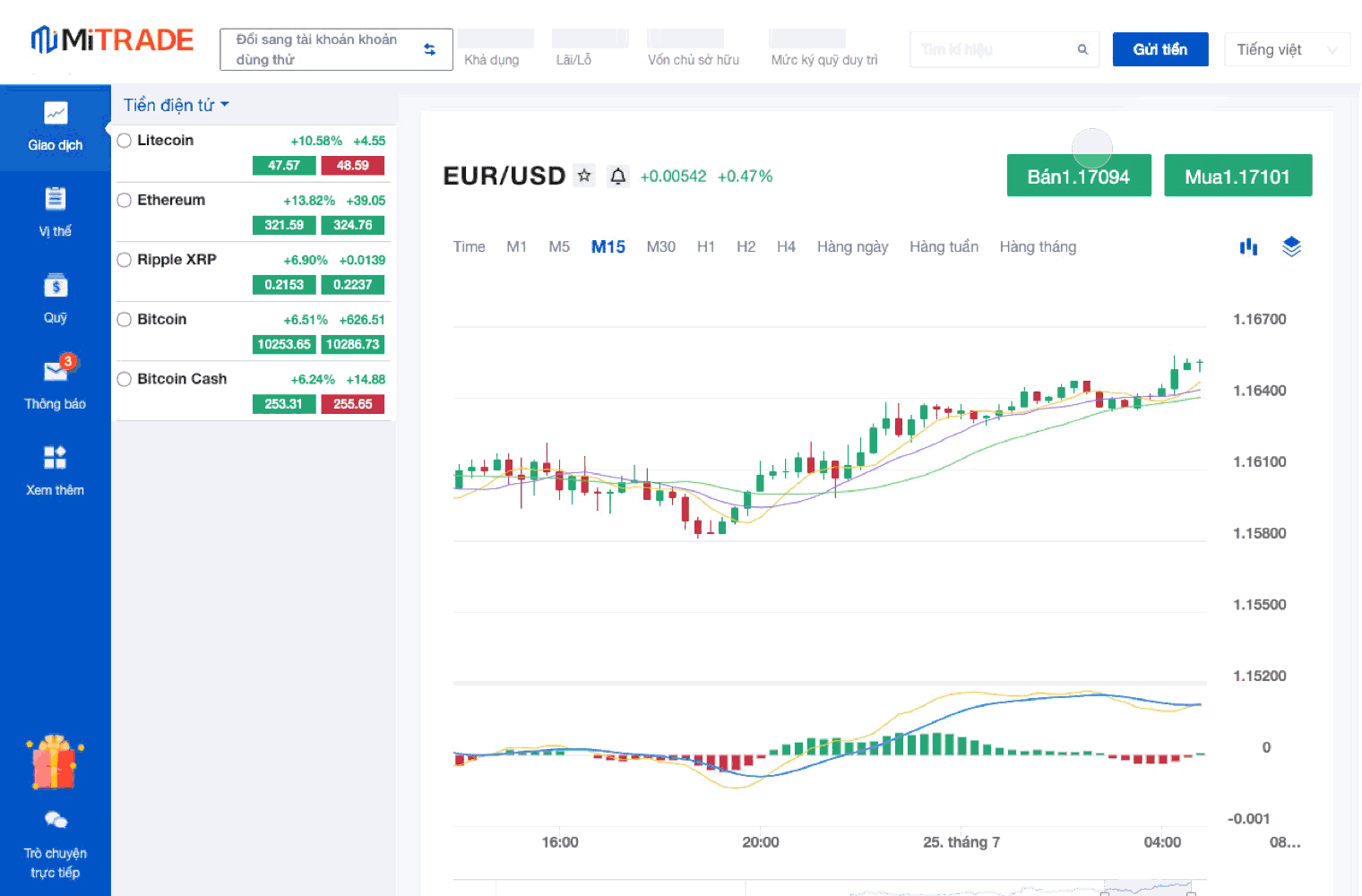Open Thông báo notifications envelope icon
This screenshot has width=1362, height=896.
(56, 371)
